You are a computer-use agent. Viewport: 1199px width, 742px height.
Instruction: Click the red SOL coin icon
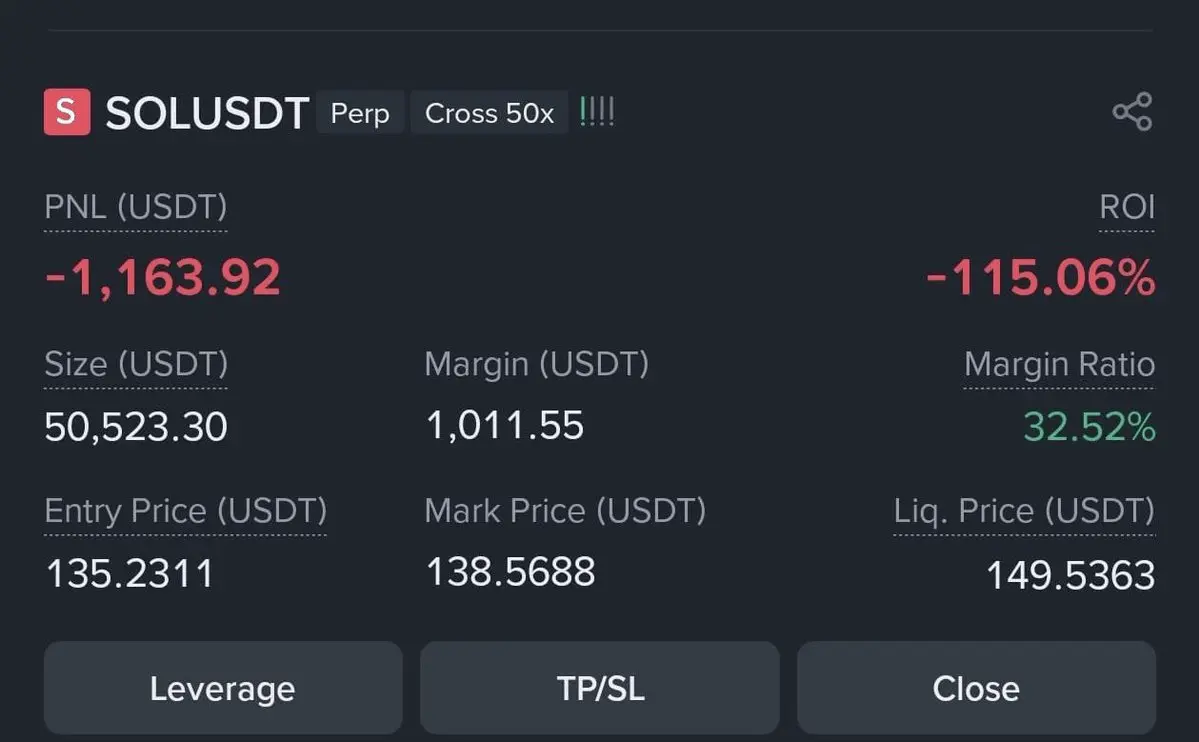[x=67, y=112]
